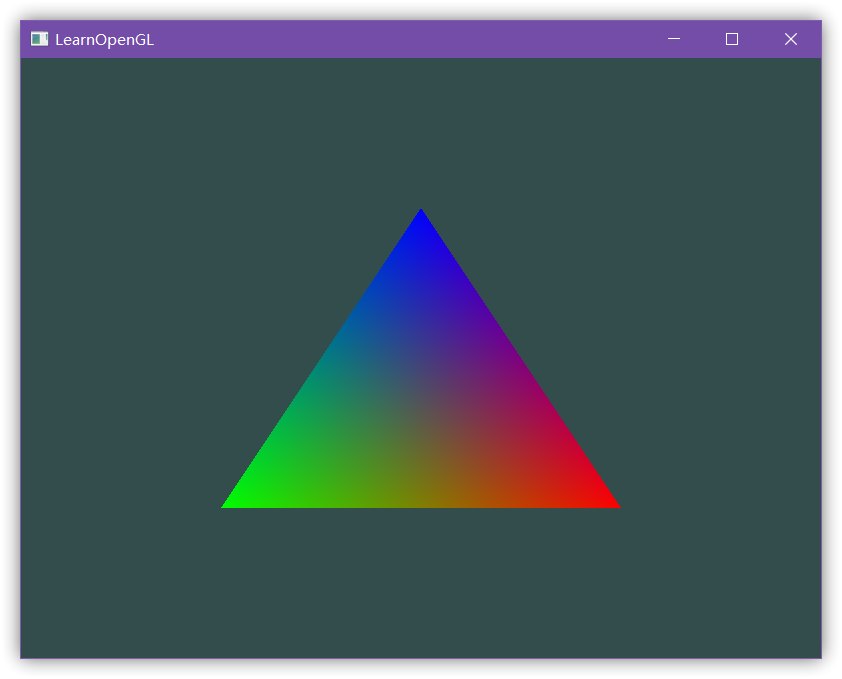Click the blue top vertex of the triangle
842x679 pixels.
(x=421, y=215)
